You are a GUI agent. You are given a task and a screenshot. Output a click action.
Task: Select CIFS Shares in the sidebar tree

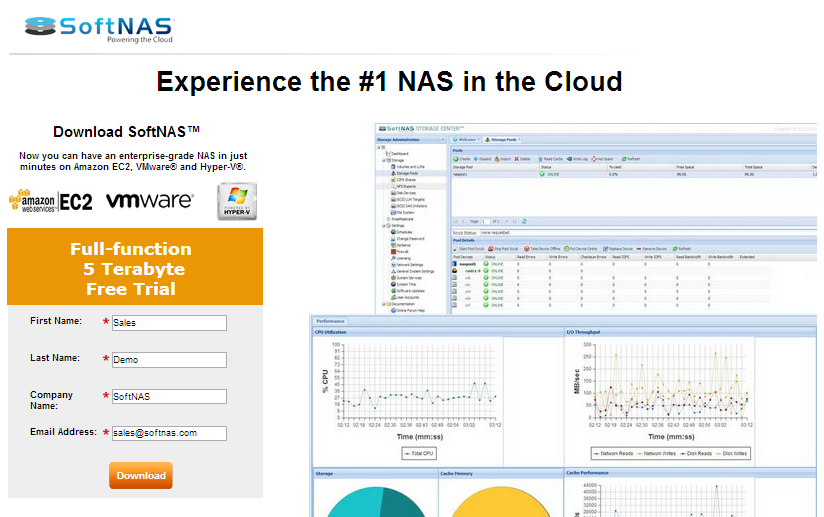(x=404, y=180)
